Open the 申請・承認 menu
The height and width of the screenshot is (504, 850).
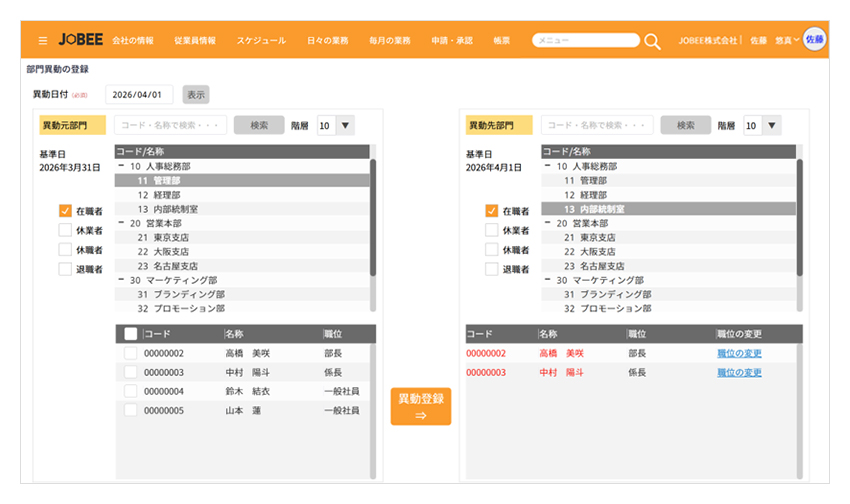click(x=451, y=41)
